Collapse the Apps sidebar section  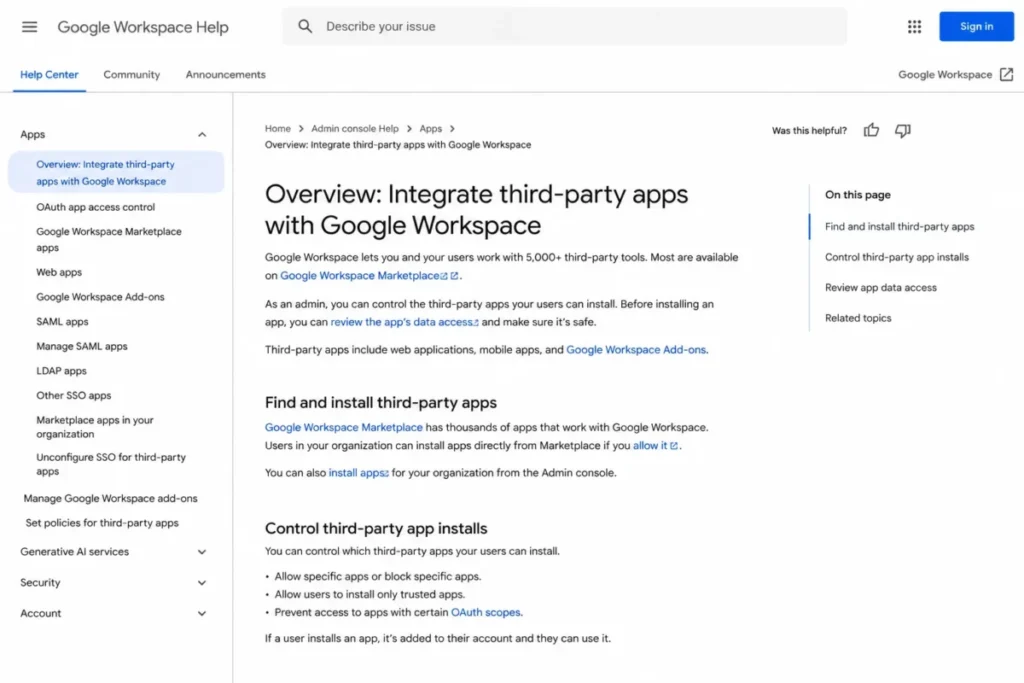[202, 135]
